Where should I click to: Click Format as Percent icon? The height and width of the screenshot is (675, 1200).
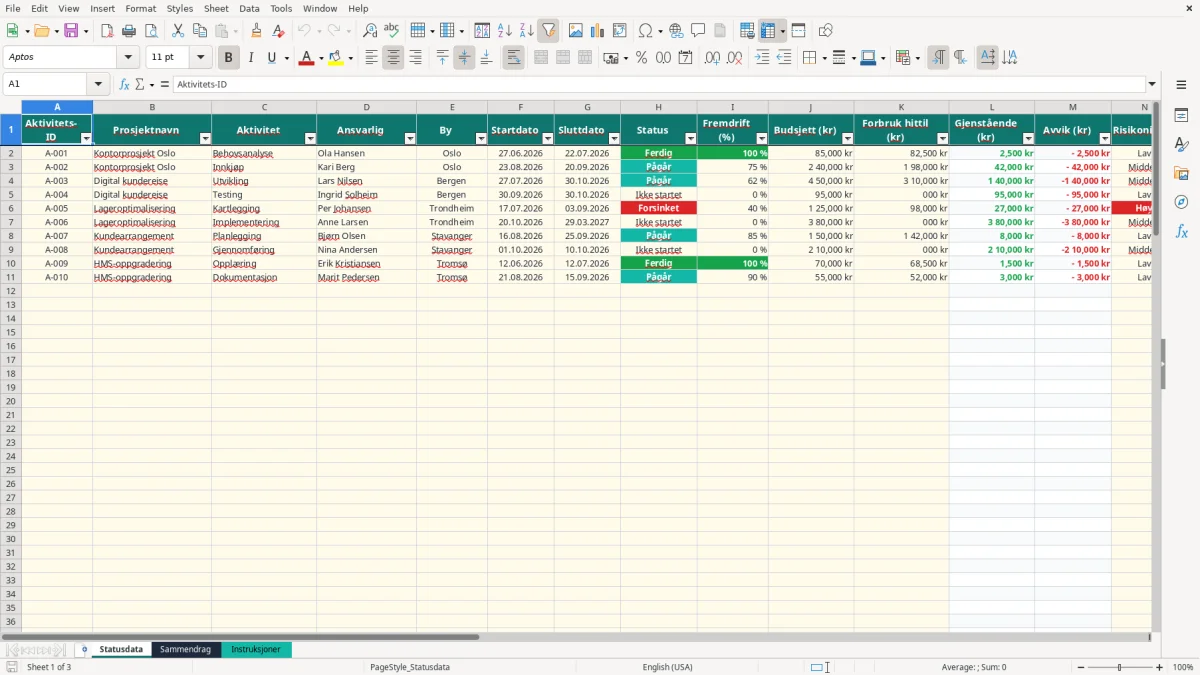pyautogui.click(x=642, y=58)
